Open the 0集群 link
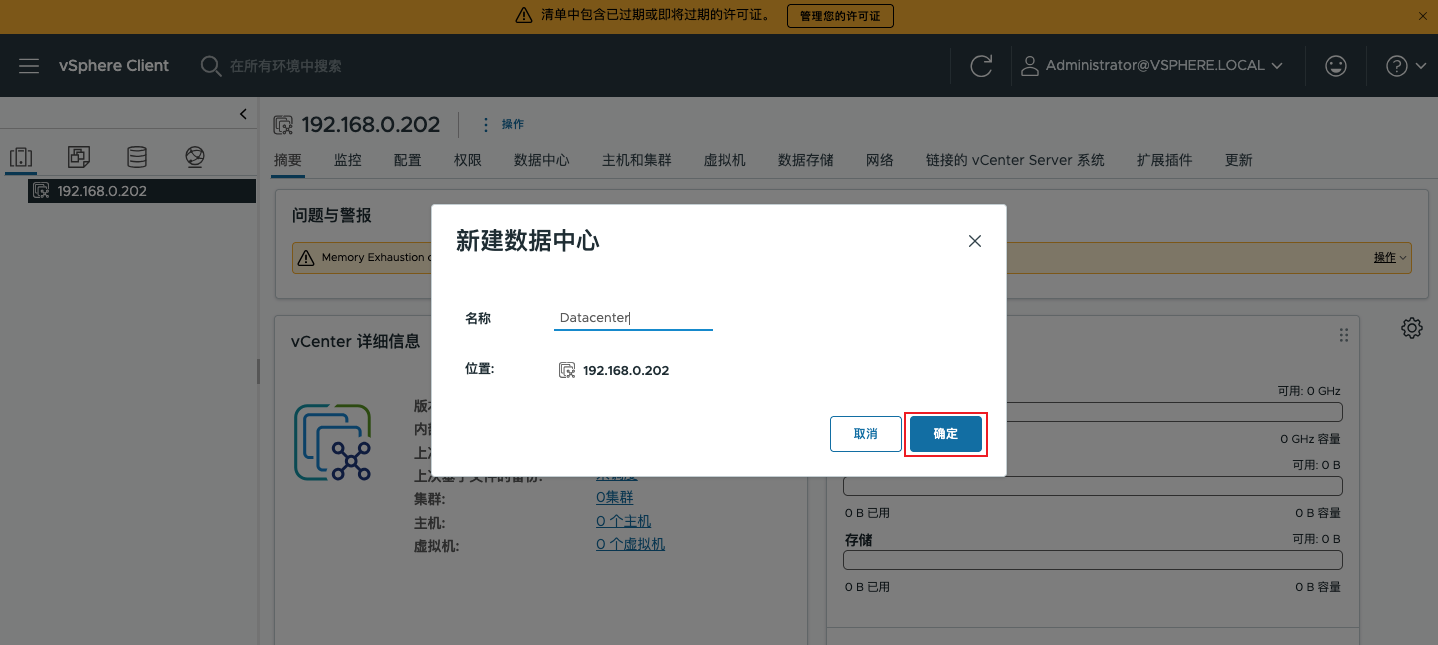The image size is (1438, 645). tap(615, 498)
